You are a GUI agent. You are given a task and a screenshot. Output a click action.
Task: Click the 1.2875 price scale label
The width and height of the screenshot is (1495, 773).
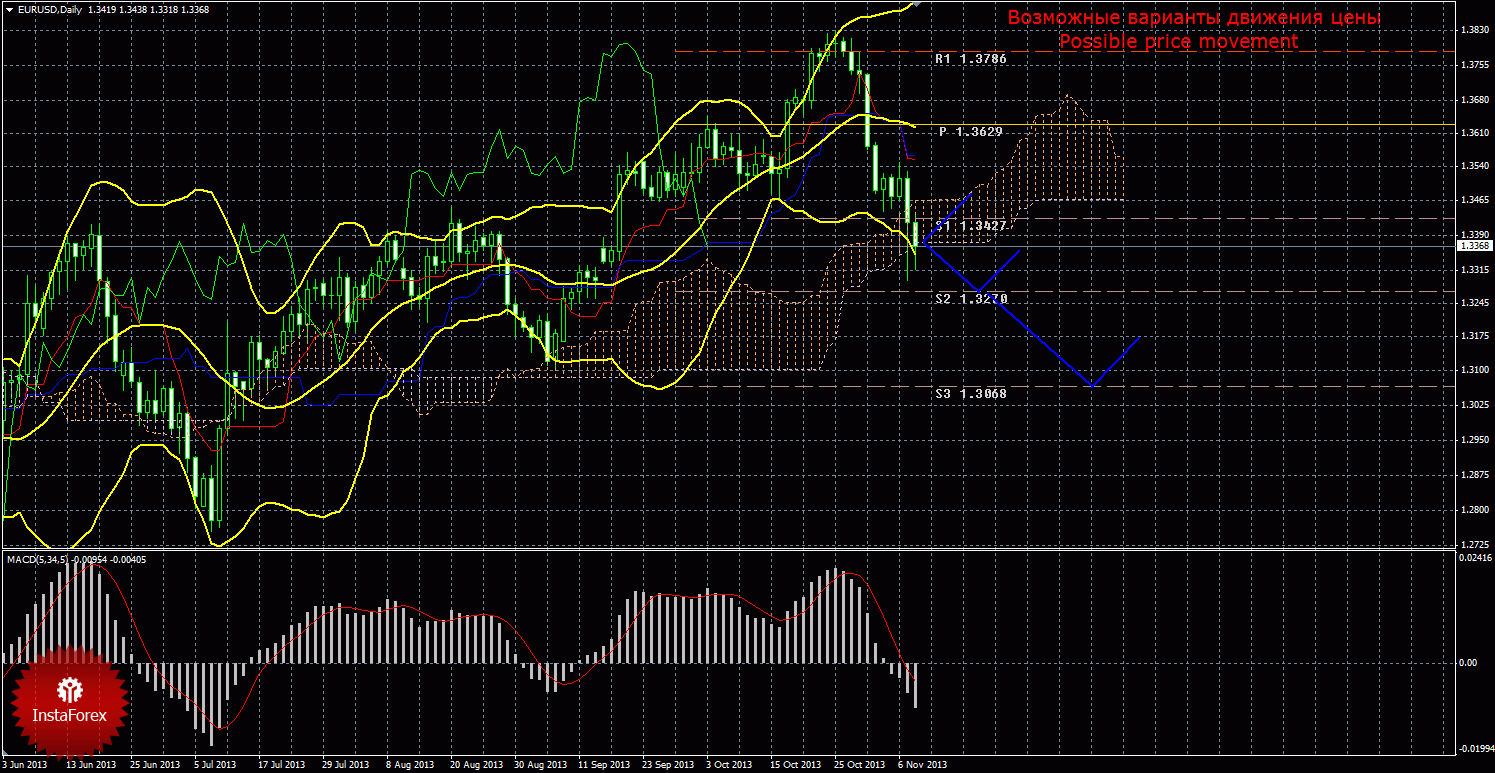click(1475, 475)
